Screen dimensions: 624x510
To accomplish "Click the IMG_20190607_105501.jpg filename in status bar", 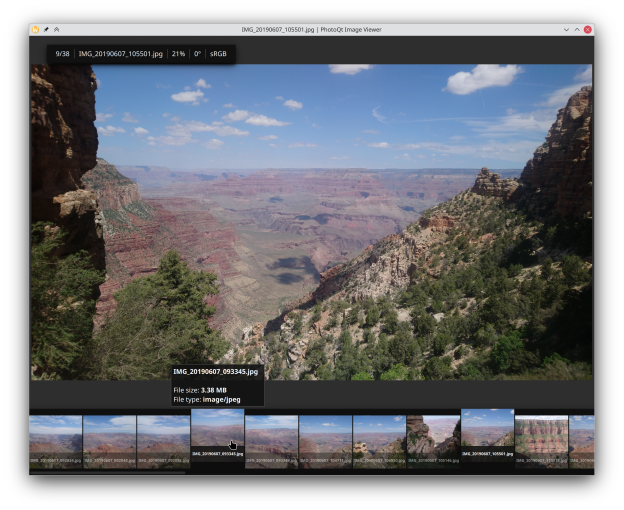I will (120, 53).
